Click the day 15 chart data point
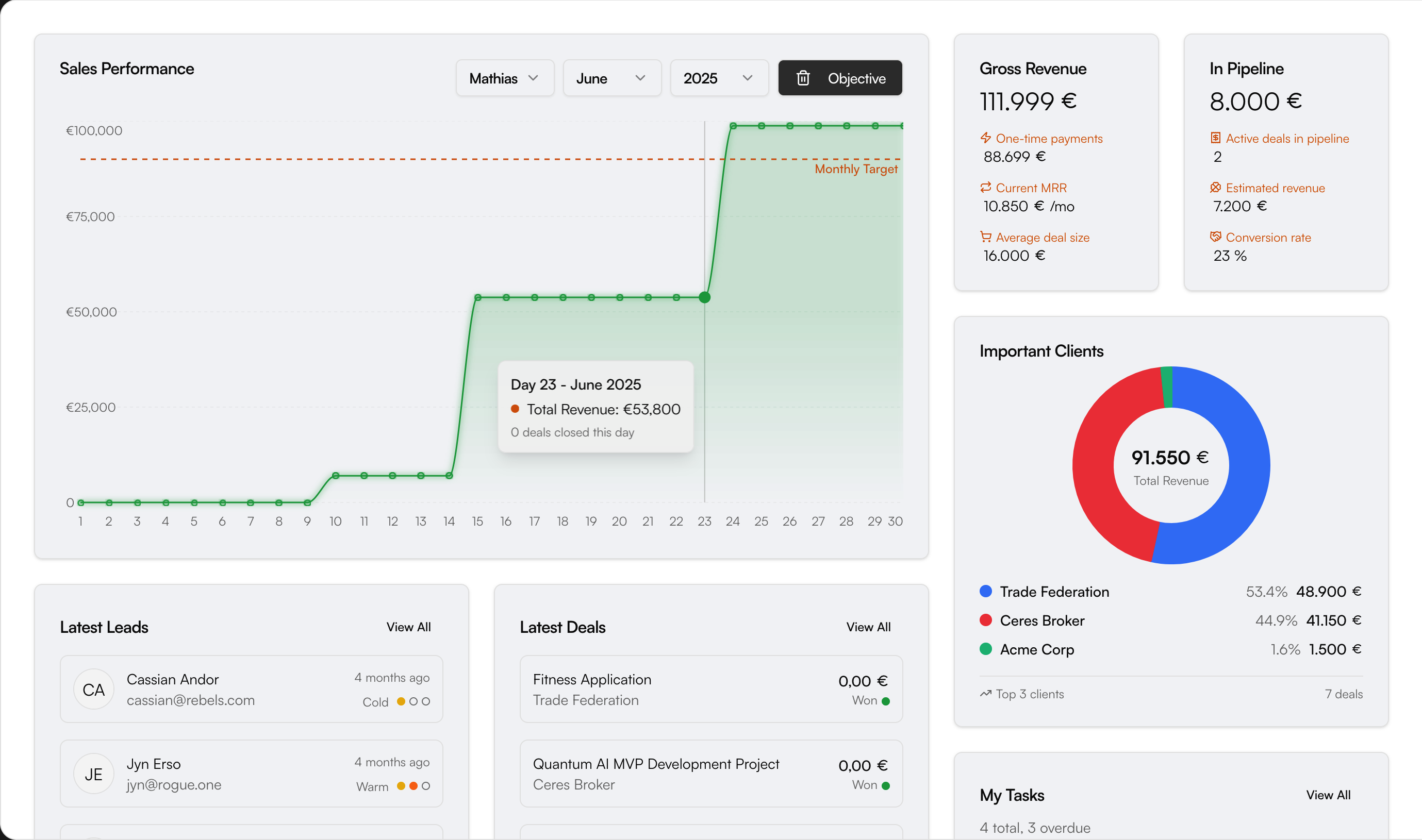This screenshot has height=840, width=1422. [477, 297]
